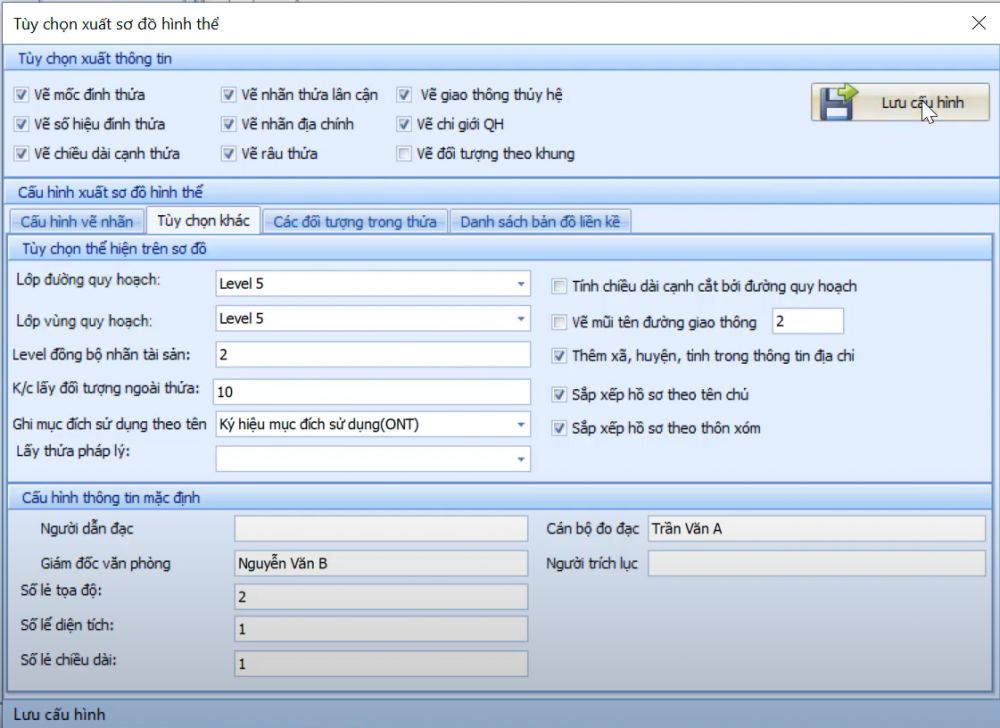
Task: Uncheck Vẽ râu thửa option
Action: [x=228, y=153]
